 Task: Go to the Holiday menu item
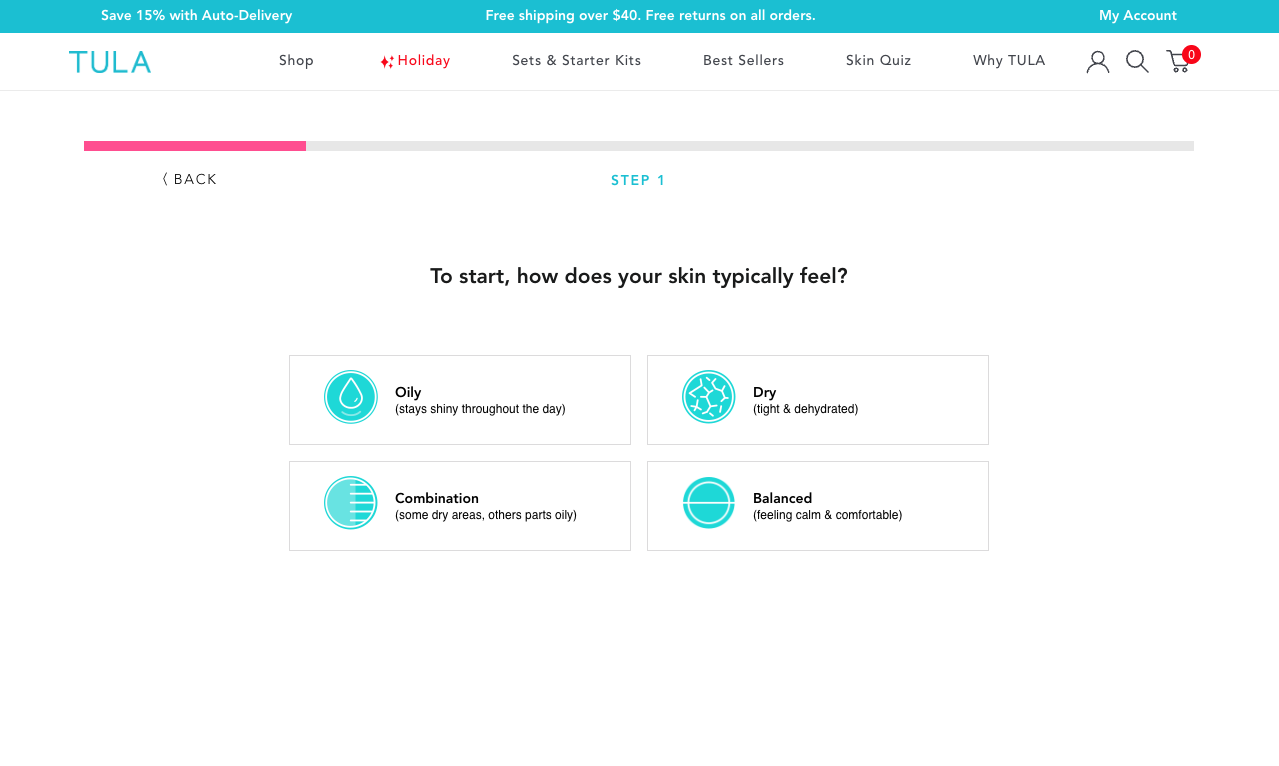coord(416,61)
